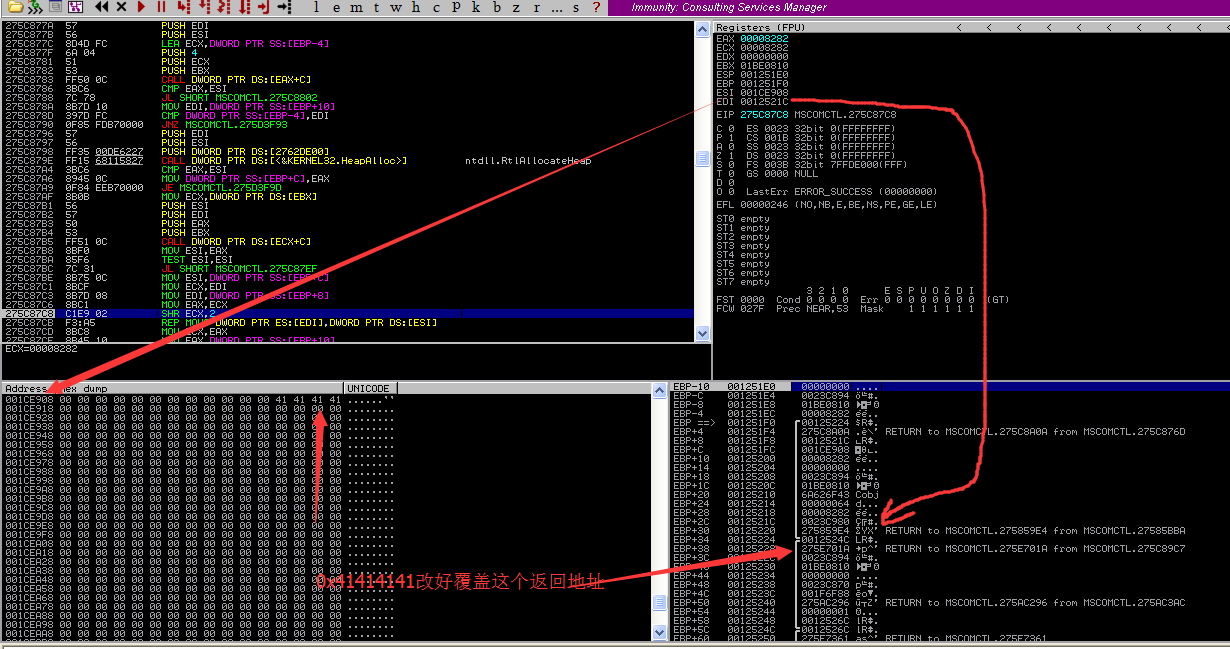Open help with the red question mark
The image size is (1230, 649).
coord(597,7)
